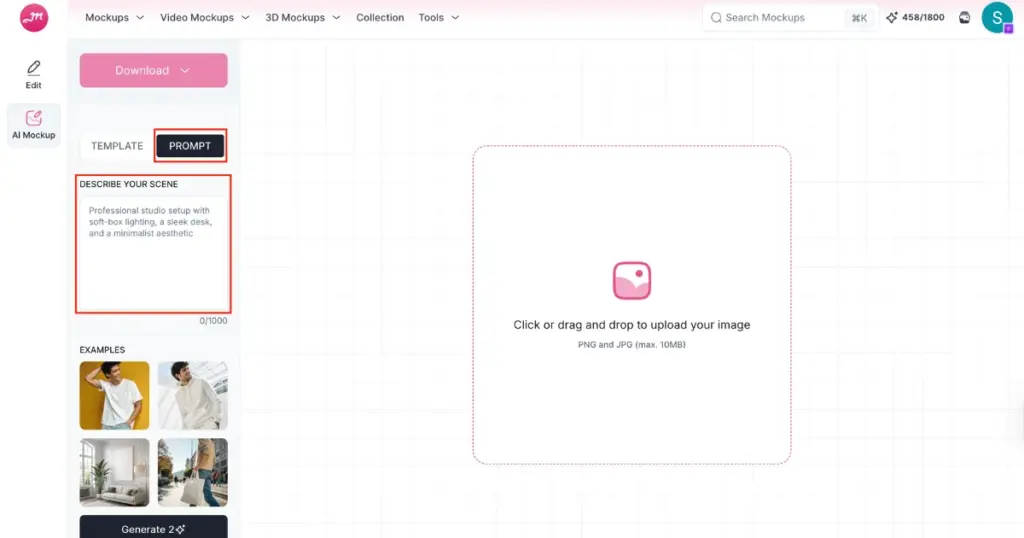This screenshot has height=538, width=1024.
Task: Open the Download dropdown button
Action: pyautogui.click(x=153, y=71)
